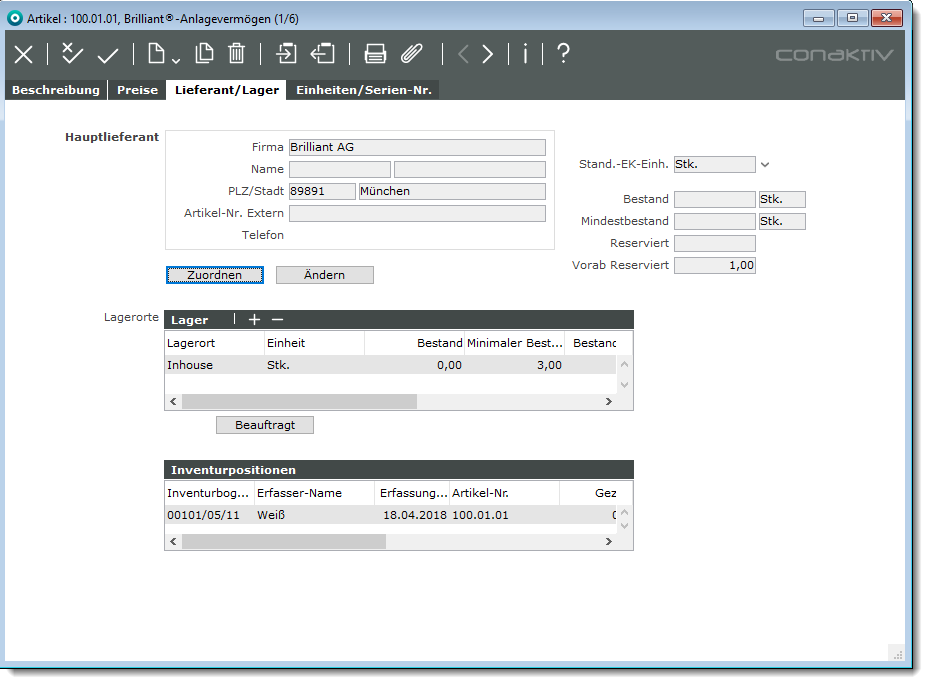928x684 pixels.
Task: Open the Preise tab
Action: tap(137, 90)
